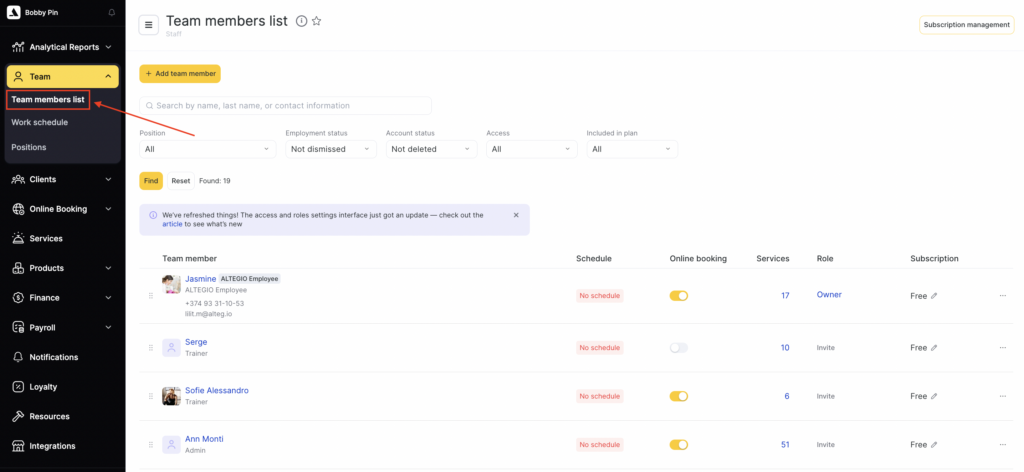
Task: Edit Jasmine's subscription with pencil icon
Action: click(934, 296)
